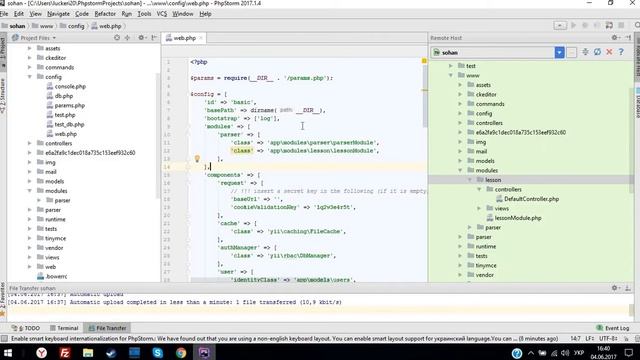
Task: Open the Terminal tool window tab
Action: tap(64, 328)
